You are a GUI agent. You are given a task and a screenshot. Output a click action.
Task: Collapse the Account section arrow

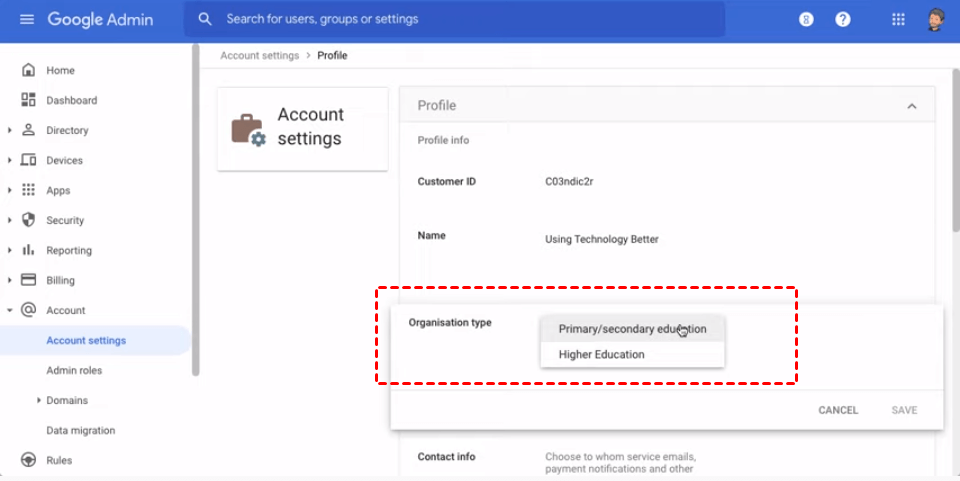pyautogui.click(x=10, y=310)
